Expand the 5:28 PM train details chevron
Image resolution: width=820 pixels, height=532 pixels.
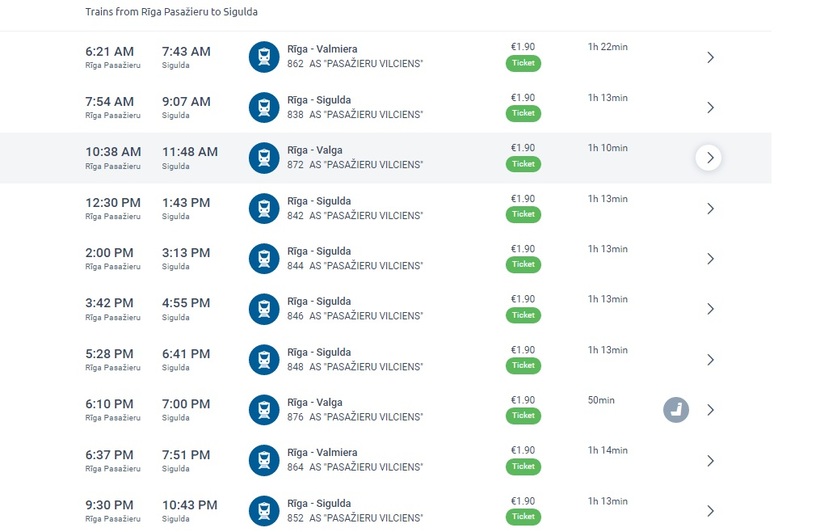point(710,359)
